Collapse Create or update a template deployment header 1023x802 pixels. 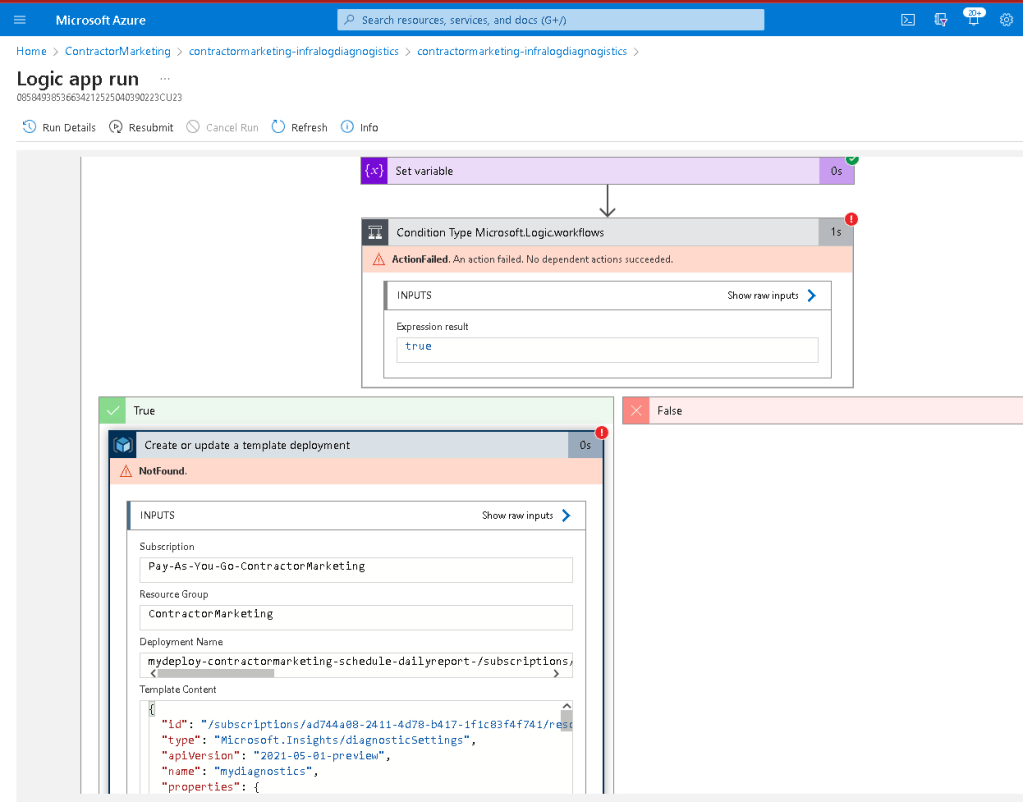click(356, 445)
